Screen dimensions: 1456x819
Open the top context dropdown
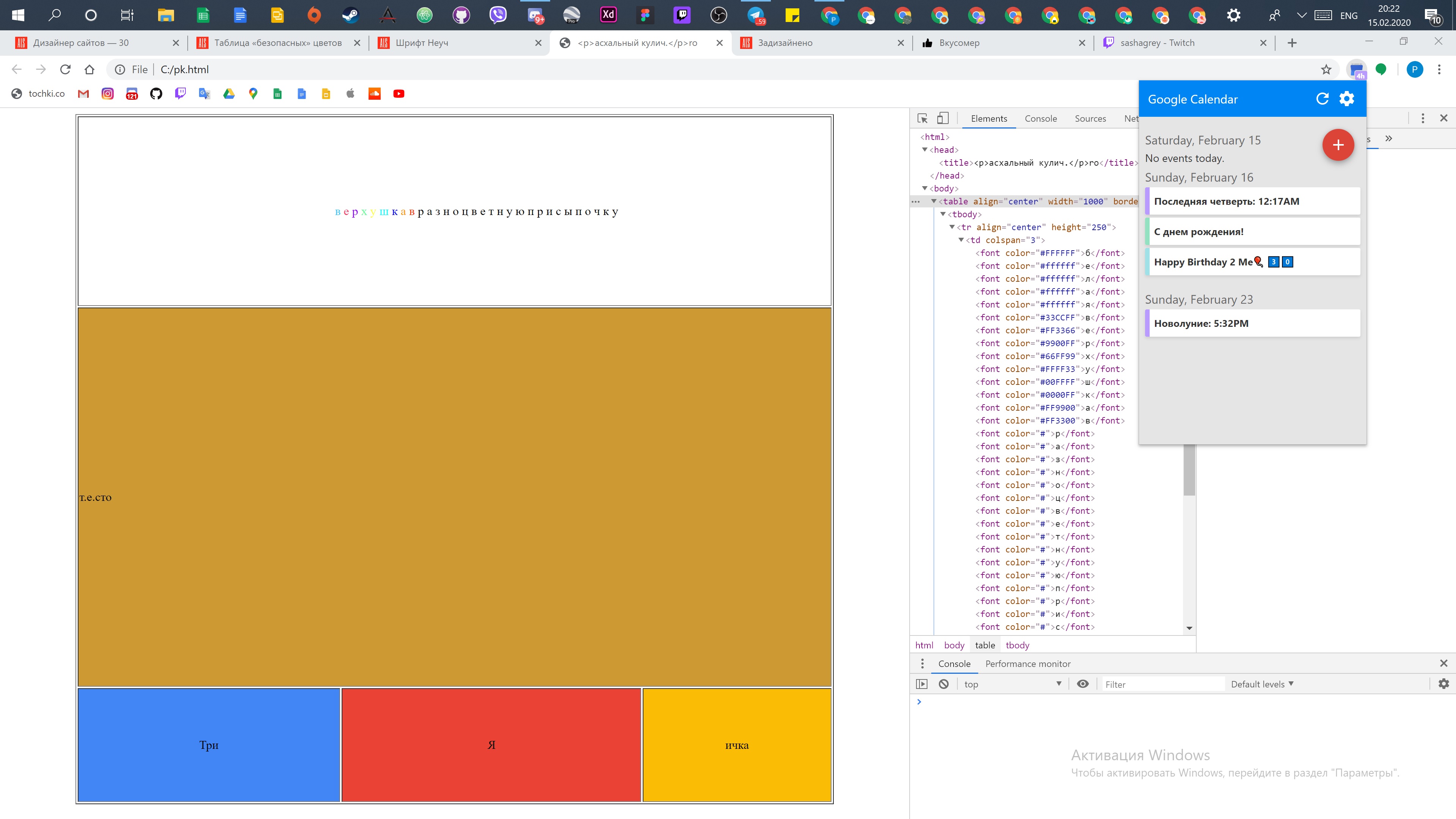pos(1012,684)
